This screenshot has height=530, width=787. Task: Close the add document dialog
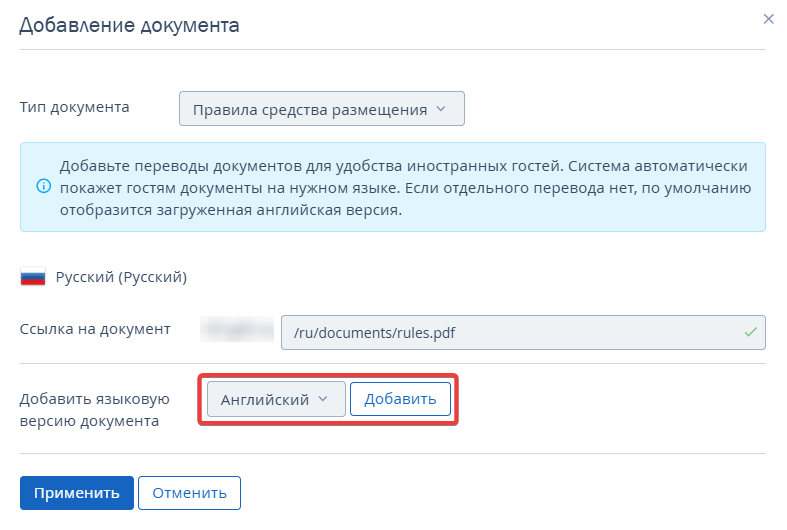768,19
